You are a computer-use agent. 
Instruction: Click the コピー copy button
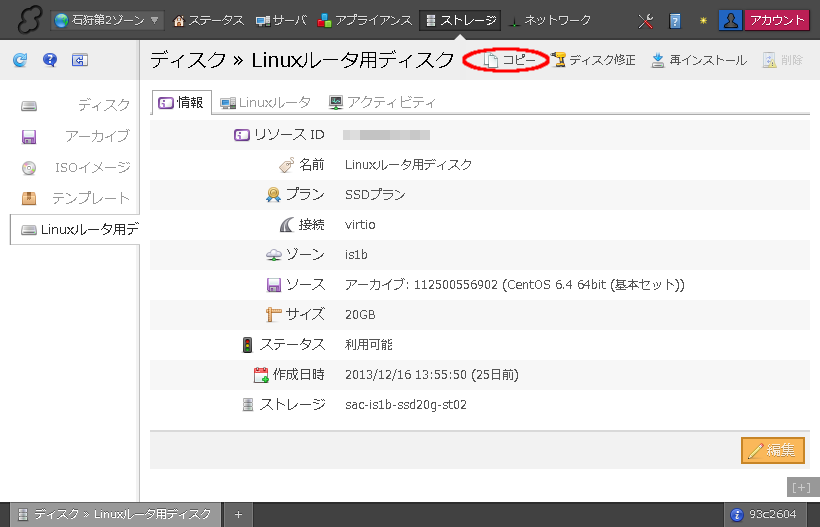point(510,60)
